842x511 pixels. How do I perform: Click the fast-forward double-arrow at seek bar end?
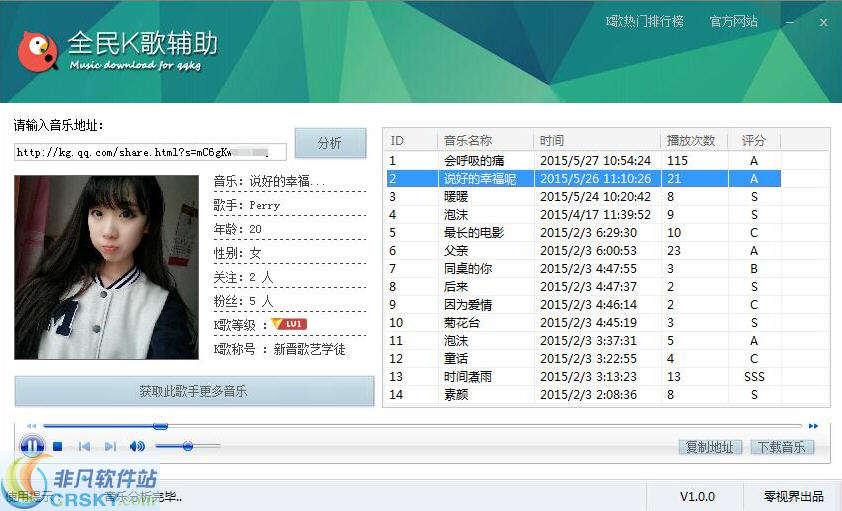point(813,426)
